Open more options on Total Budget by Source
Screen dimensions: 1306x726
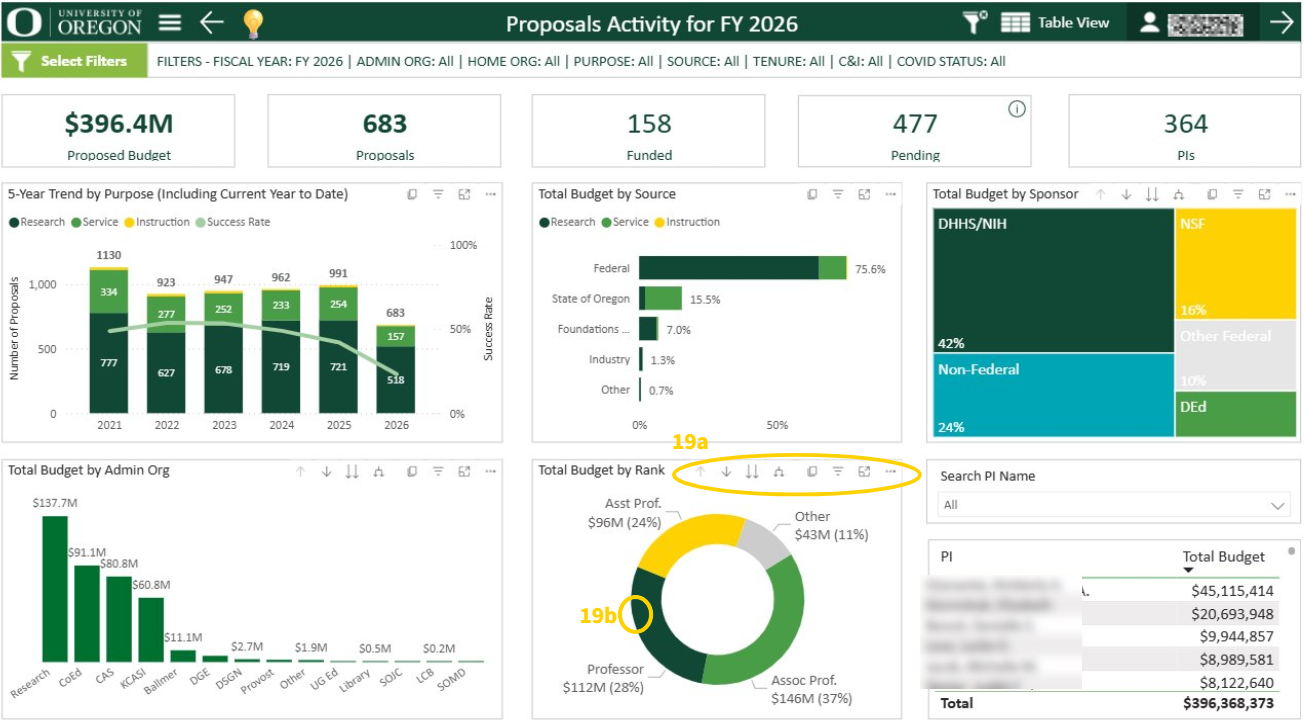(x=890, y=194)
